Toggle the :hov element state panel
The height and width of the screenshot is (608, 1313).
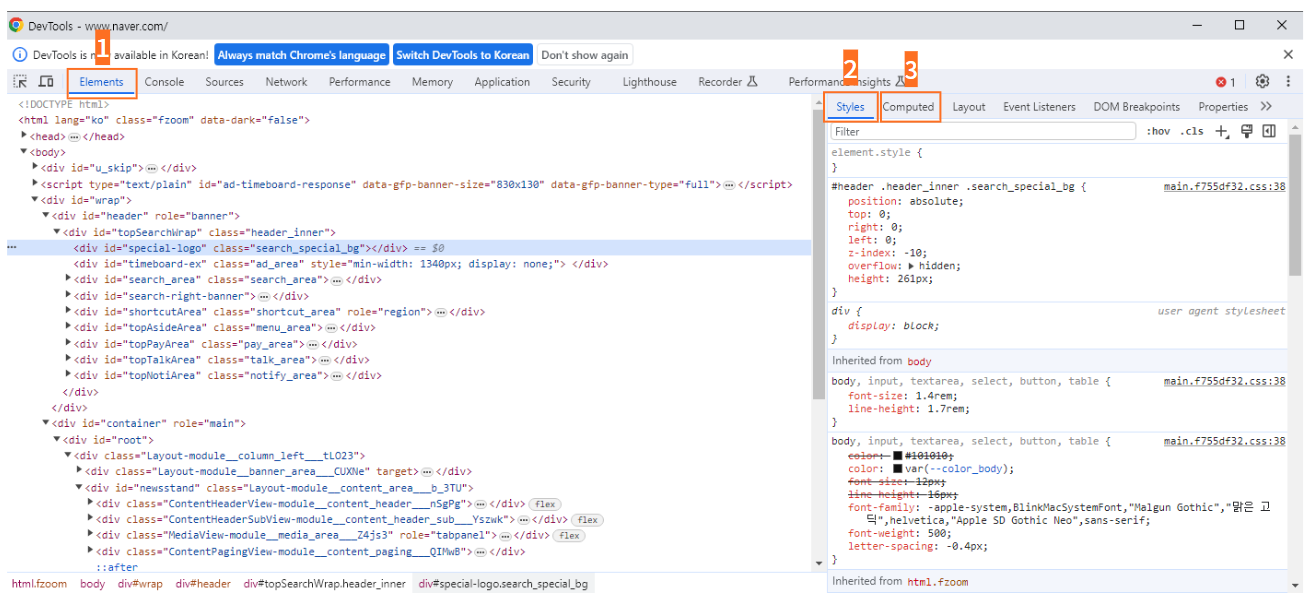coord(1158,131)
